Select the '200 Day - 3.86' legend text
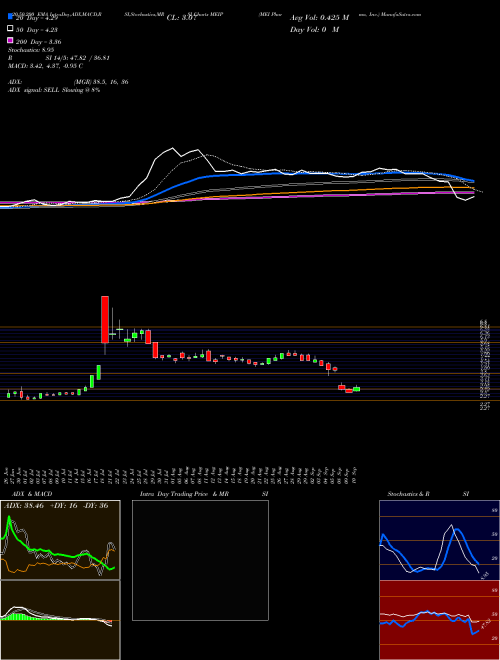The height and width of the screenshot is (660, 500). (x=39, y=42)
